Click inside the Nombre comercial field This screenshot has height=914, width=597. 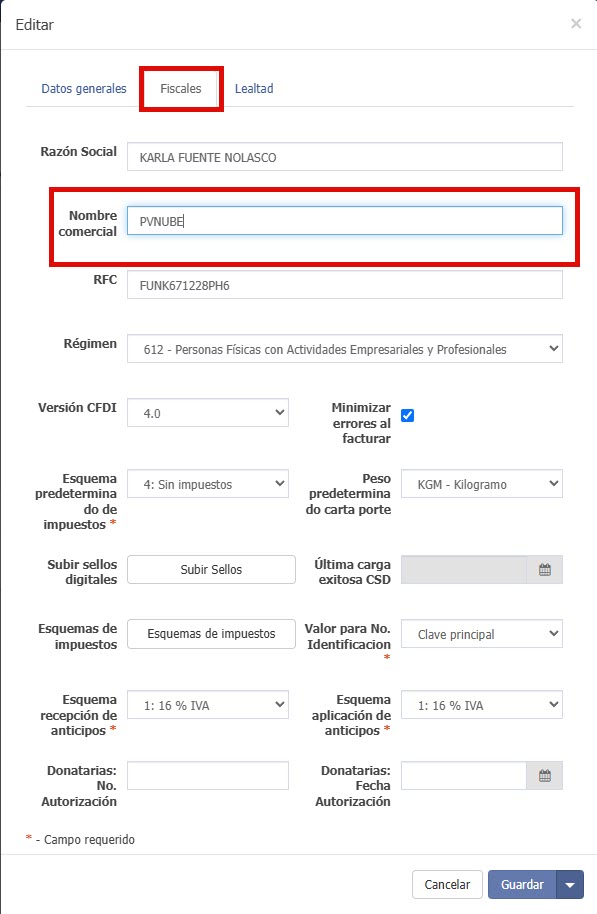point(343,220)
